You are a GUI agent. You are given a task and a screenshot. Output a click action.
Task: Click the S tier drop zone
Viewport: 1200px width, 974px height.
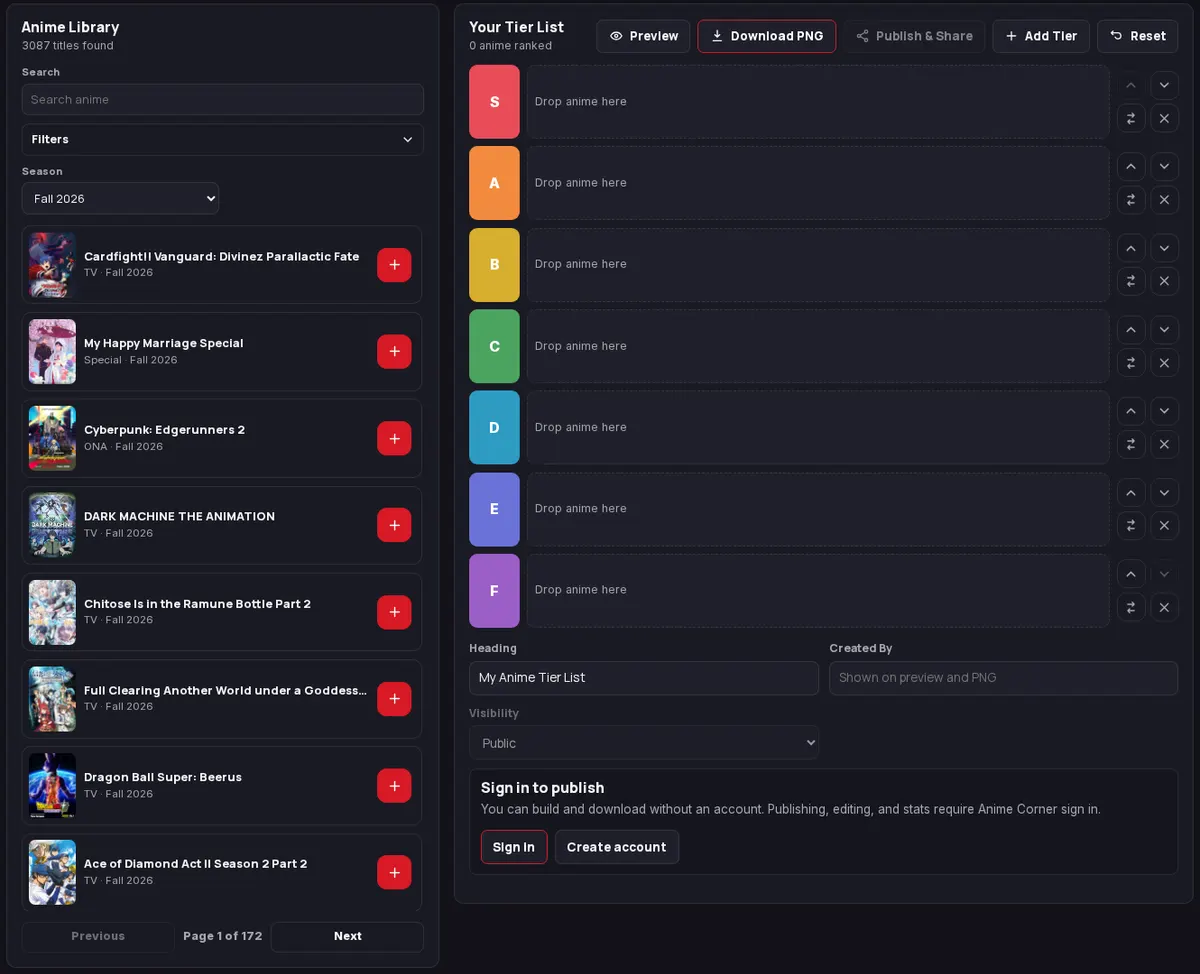coord(818,102)
